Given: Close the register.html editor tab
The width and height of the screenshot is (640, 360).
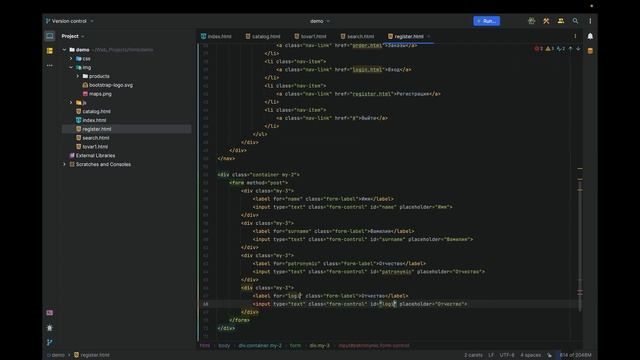Looking at the screenshot, I should point(429,36).
